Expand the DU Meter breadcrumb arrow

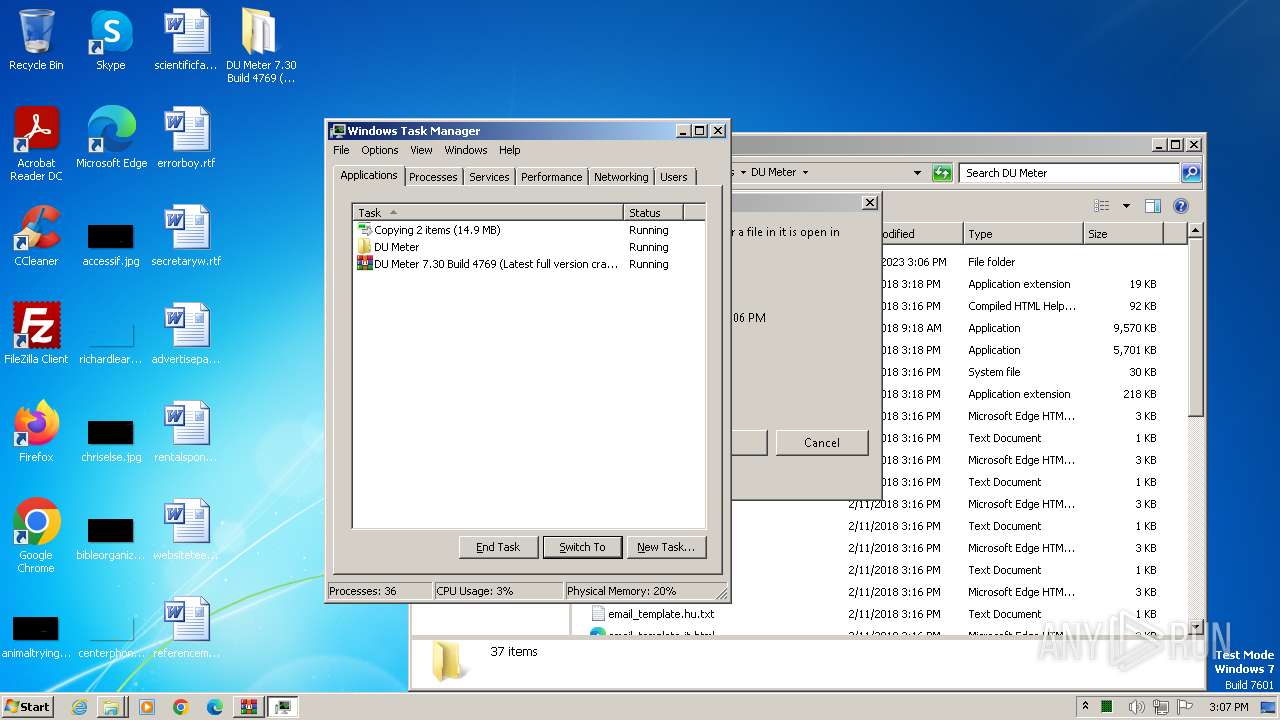click(x=806, y=173)
